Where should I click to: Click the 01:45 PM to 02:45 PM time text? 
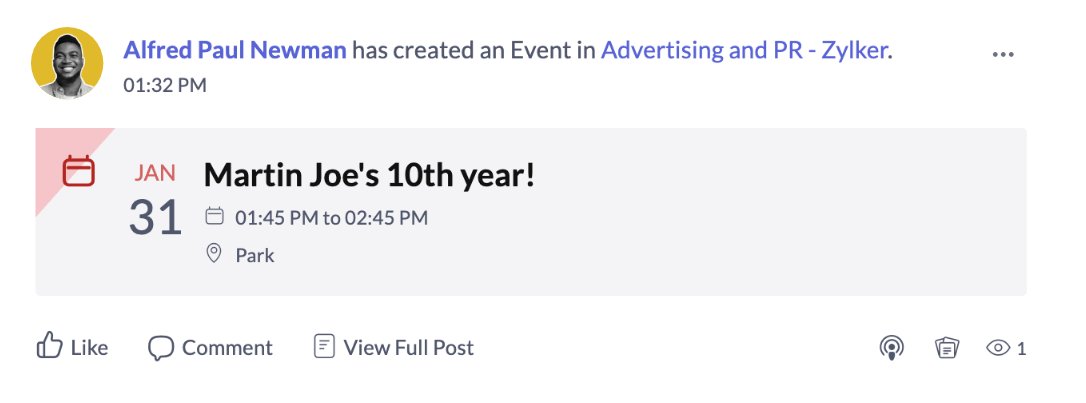click(x=331, y=217)
